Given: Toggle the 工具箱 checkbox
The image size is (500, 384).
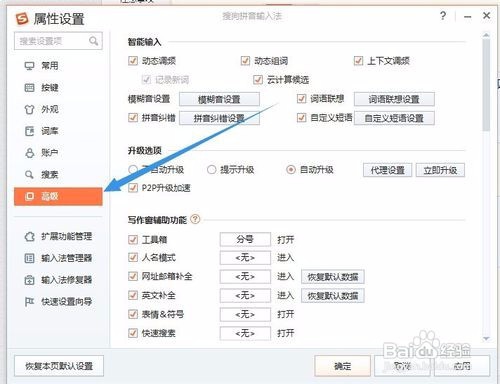Looking at the screenshot, I should (133, 239).
